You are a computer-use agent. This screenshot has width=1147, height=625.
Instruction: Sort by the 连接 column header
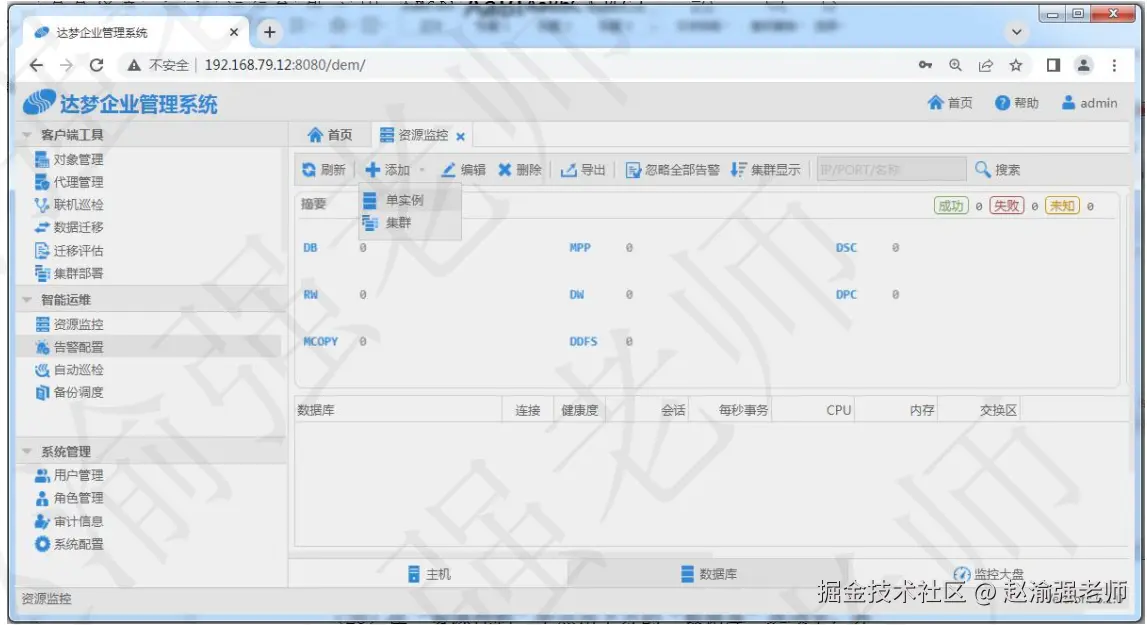tap(527, 411)
